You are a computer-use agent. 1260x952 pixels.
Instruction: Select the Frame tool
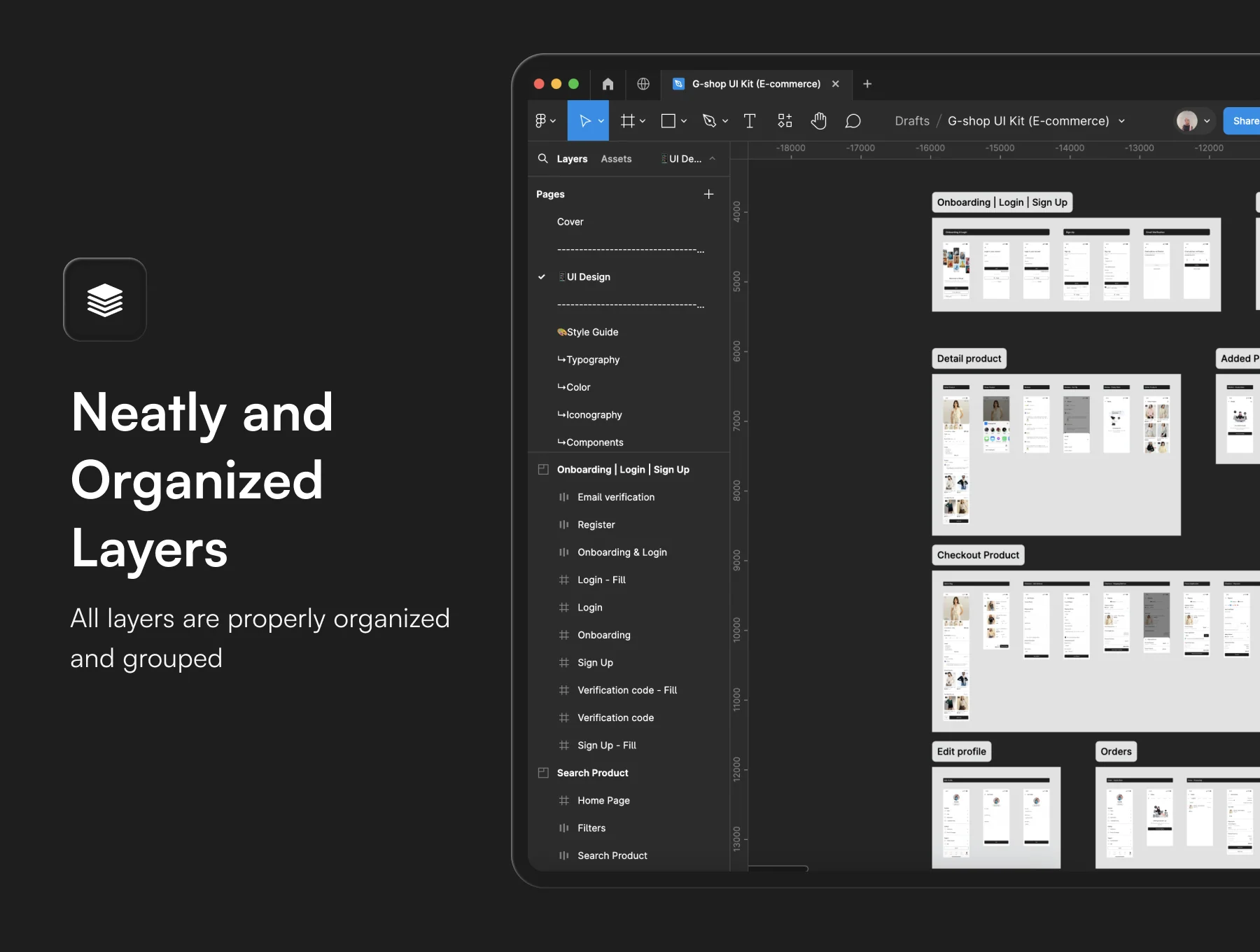click(x=628, y=121)
